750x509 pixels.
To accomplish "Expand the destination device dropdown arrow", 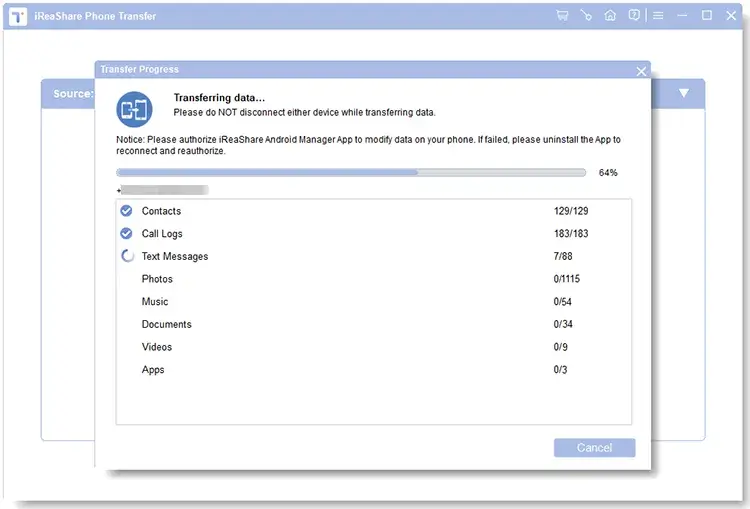I will tap(684, 93).
